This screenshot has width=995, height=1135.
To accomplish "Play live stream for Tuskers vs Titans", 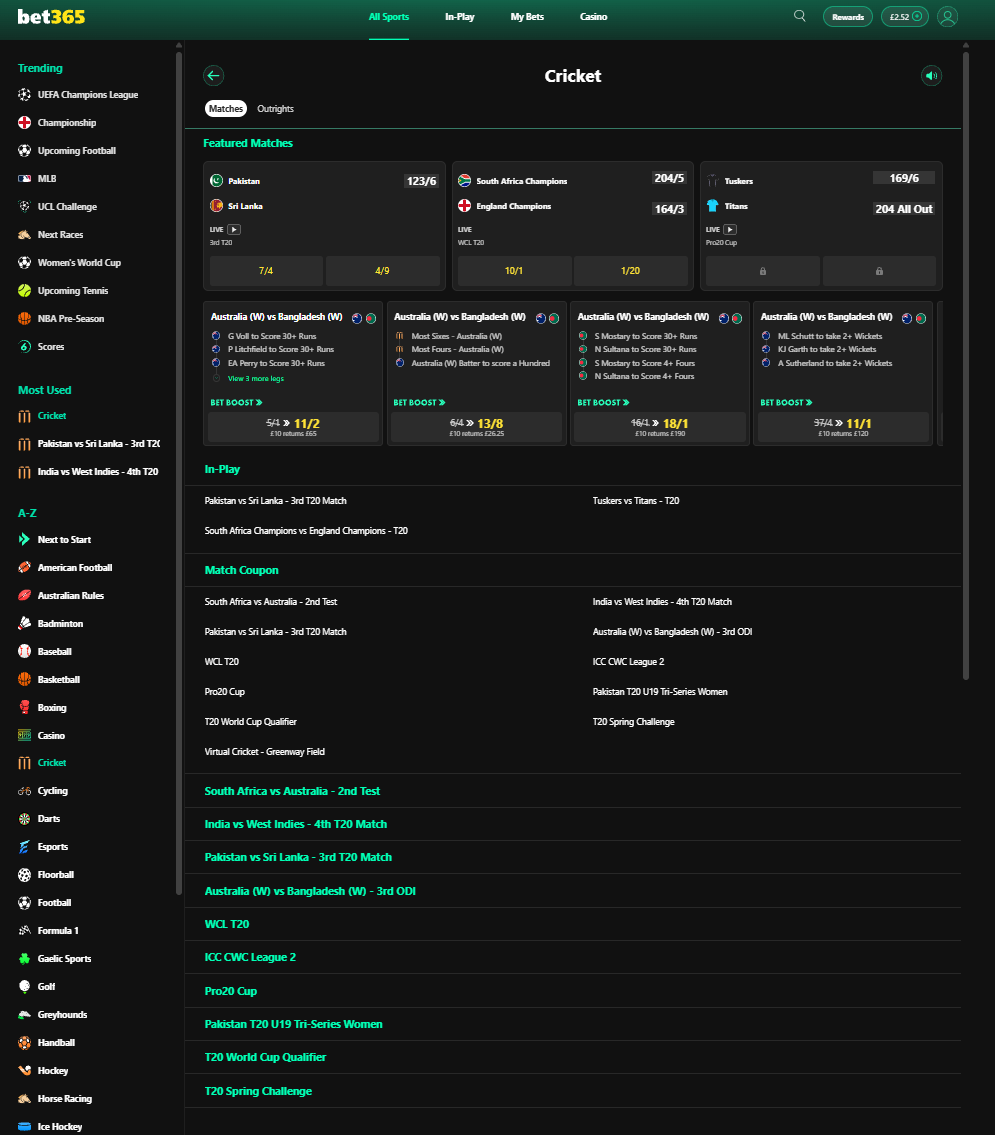I will pos(730,229).
